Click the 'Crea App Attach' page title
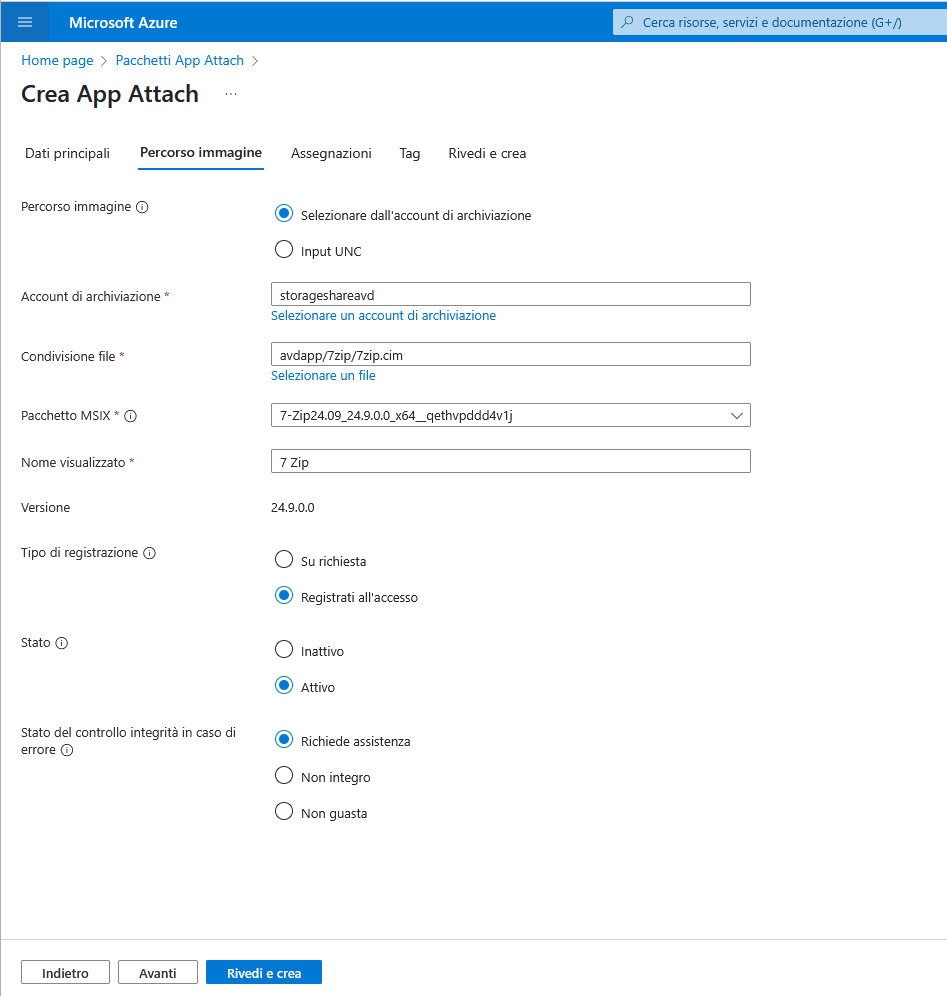947x996 pixels. pos(110,94)
